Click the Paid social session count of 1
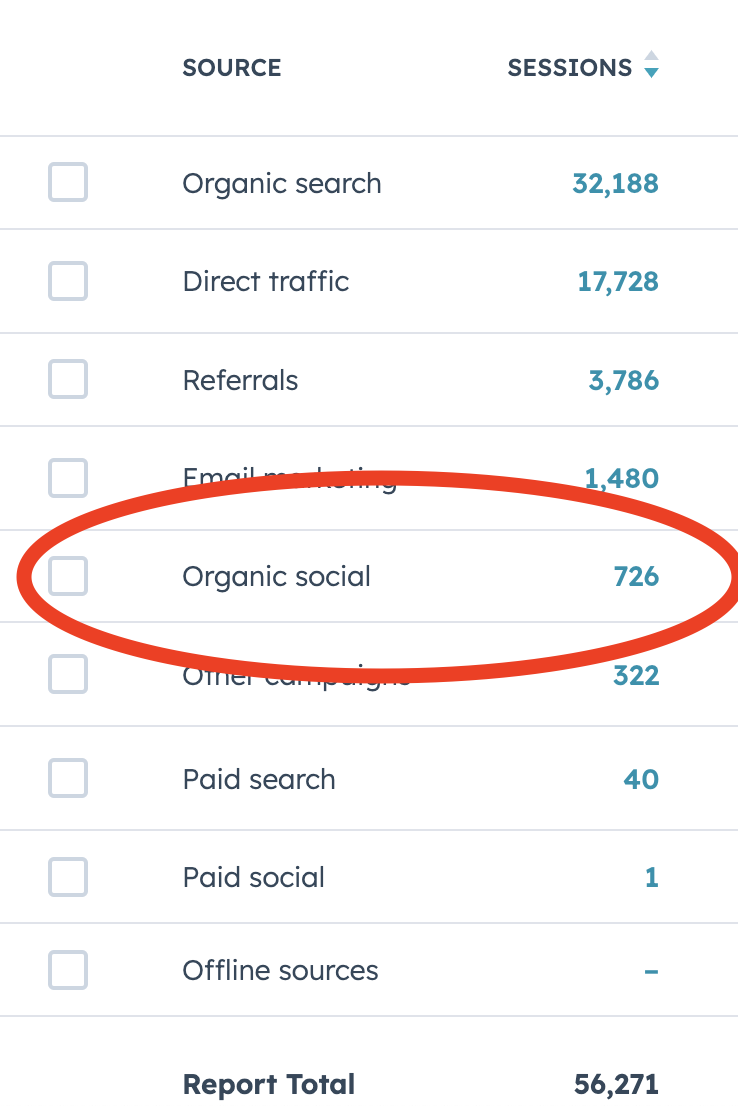 tap(652, 877)
